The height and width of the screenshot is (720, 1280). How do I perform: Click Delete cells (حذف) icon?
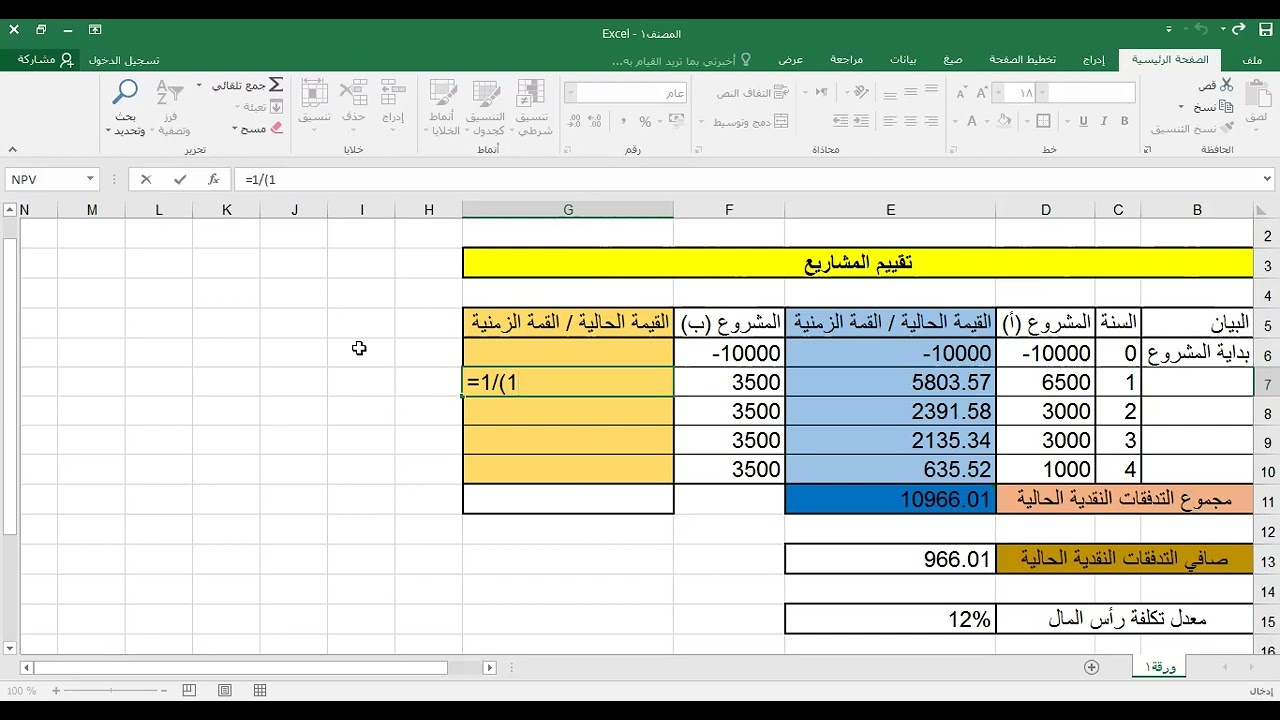(x=353, y=94)
